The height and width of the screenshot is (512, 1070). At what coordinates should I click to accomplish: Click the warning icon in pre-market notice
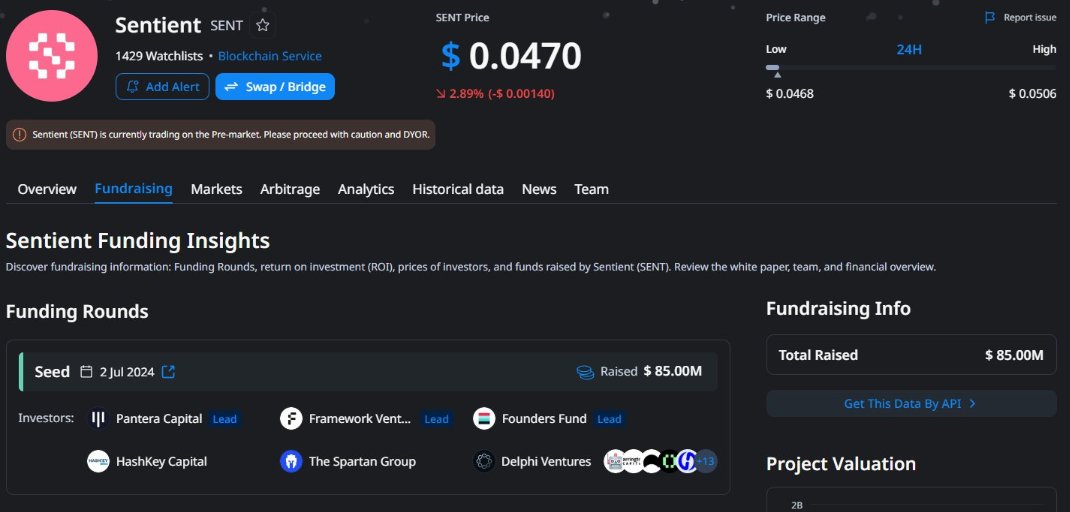19,134
